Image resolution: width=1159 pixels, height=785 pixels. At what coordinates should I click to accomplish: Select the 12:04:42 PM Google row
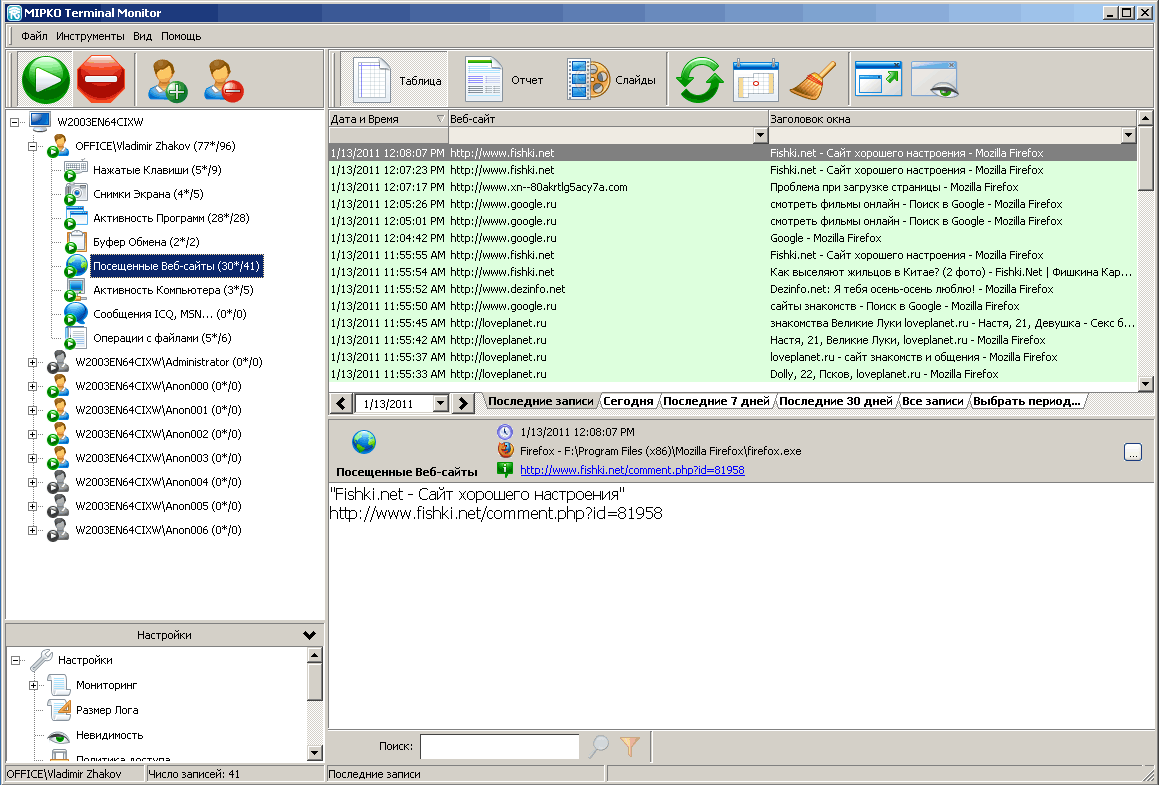pyautogui.click(x=733, y=238)
